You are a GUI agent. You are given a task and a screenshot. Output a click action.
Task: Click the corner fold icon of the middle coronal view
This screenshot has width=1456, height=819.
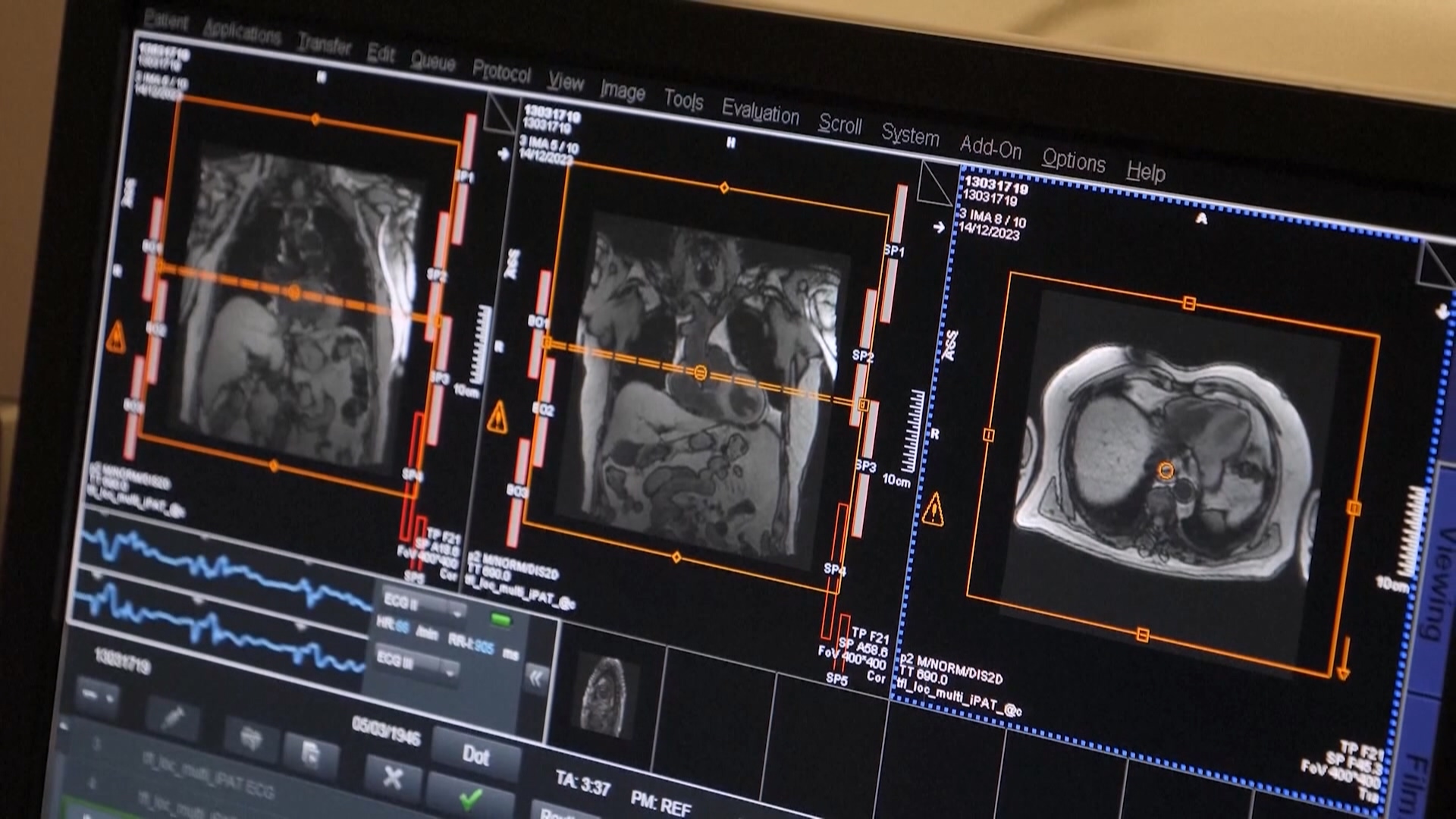[x=934, y=183]
